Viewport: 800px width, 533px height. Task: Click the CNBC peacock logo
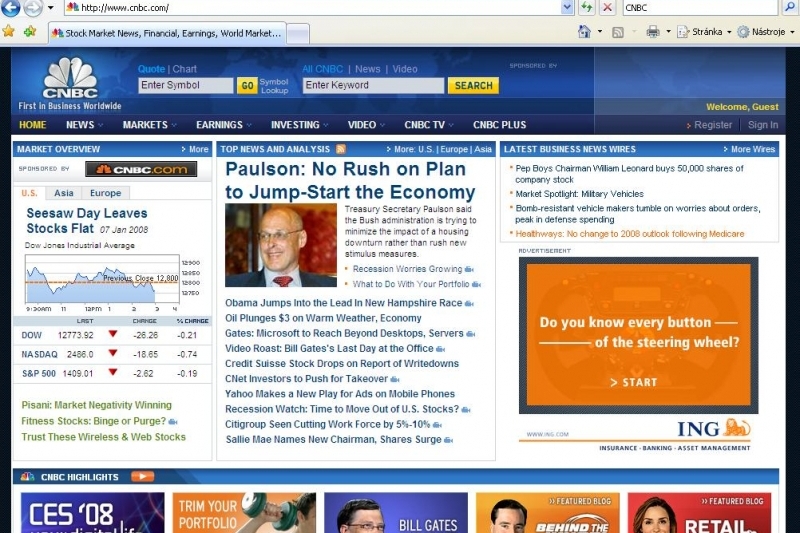coord(70,78)
